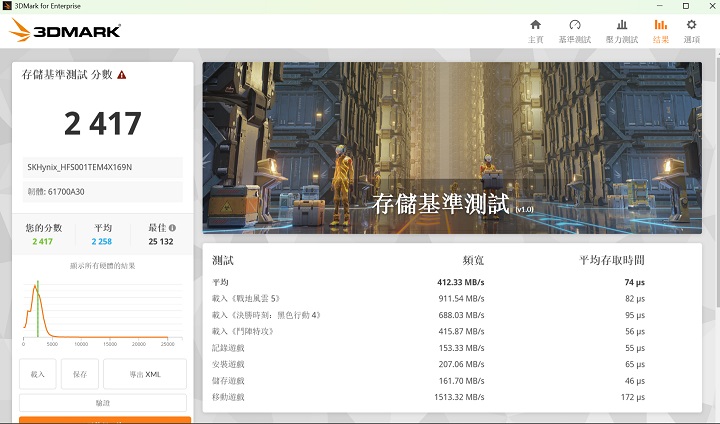720x424 pixels.
Task: Open the Stress Tests tab with the bar chart icon
Action: click(622, 31)
